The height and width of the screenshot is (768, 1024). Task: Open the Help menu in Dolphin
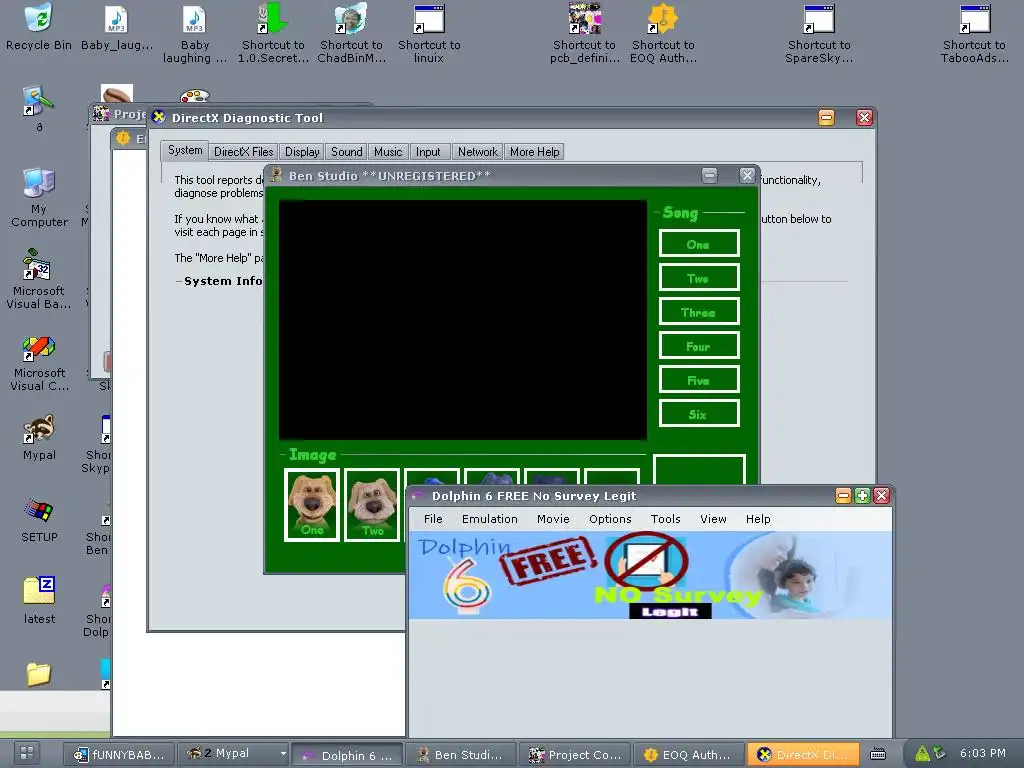click(x=758, y=519)
